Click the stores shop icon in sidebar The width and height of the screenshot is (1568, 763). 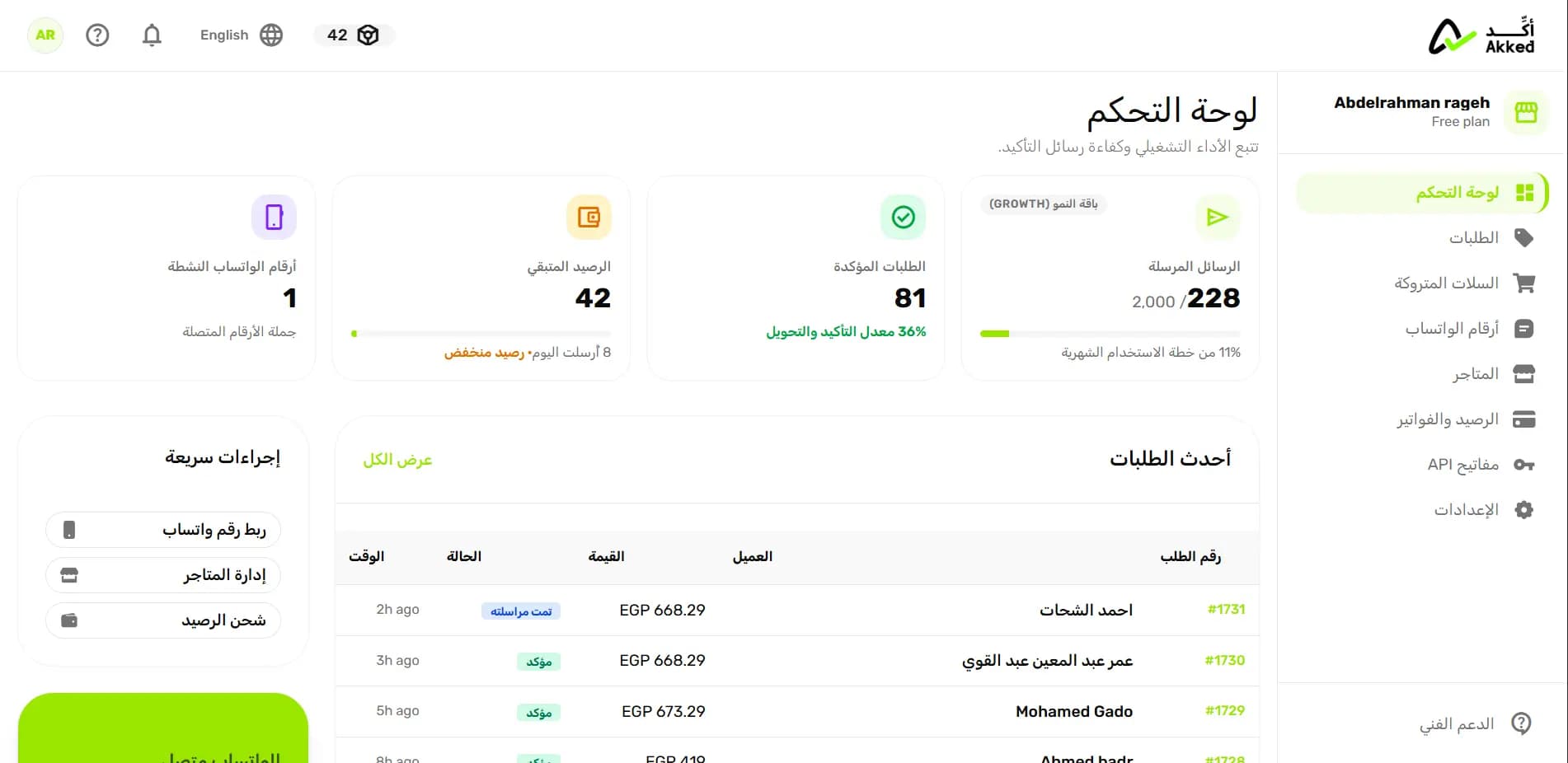tap(1524, 374)
